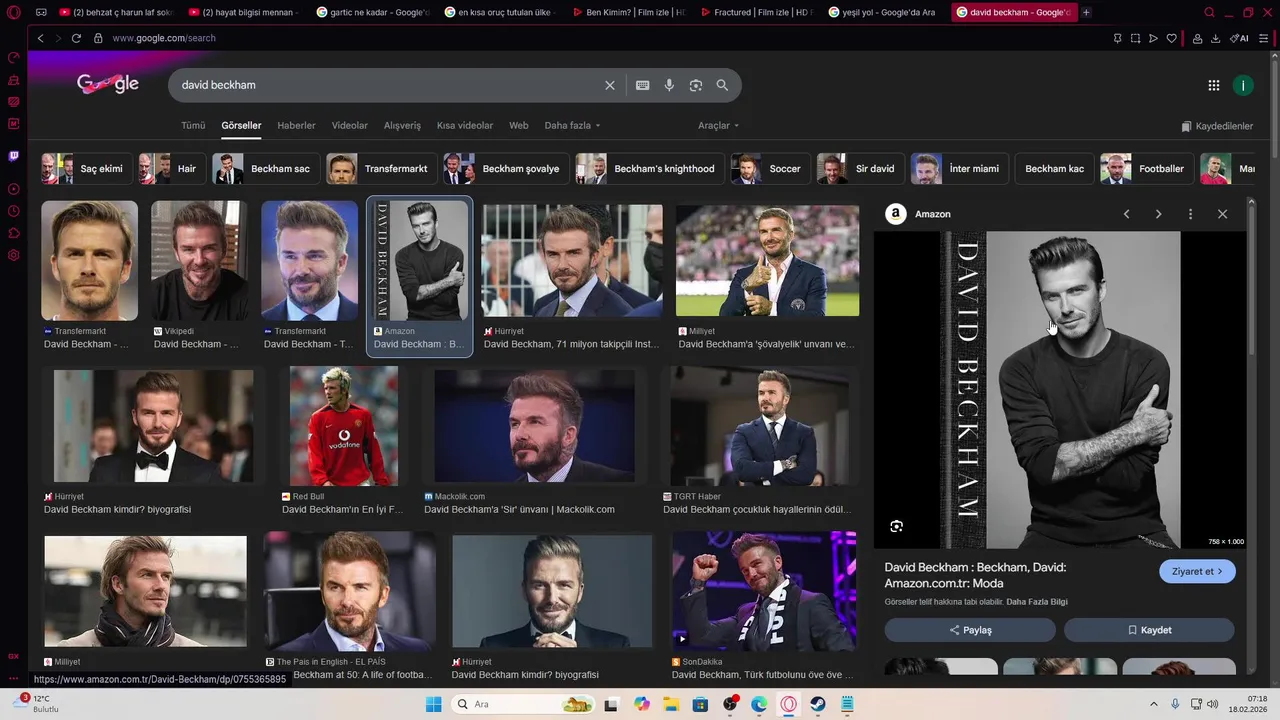Switch to the Haberler tab
Image resolution: width=1280 pixels, height=720 pixels.
[x=296, y=126]
